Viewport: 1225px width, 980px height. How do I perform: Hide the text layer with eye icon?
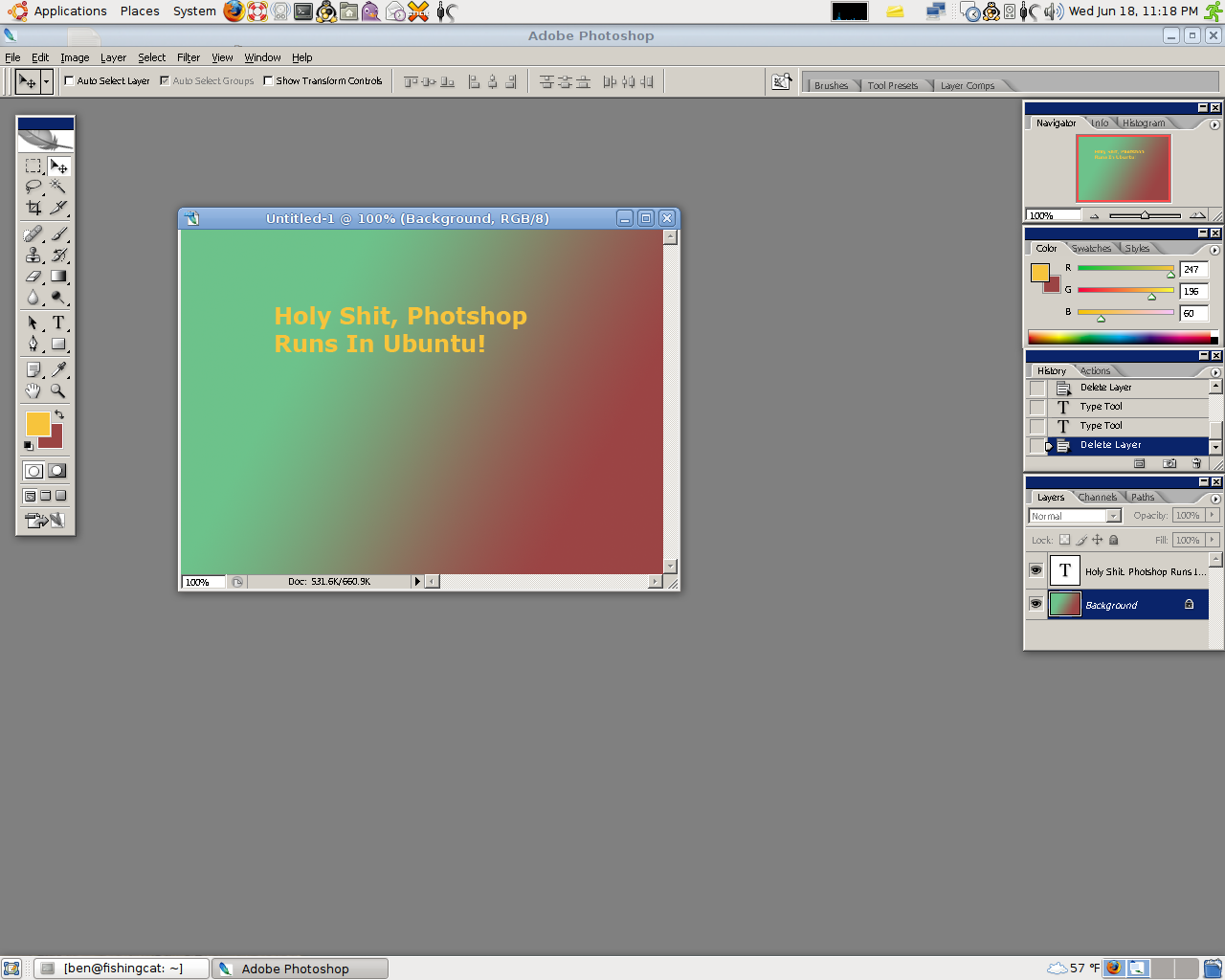1036,570
